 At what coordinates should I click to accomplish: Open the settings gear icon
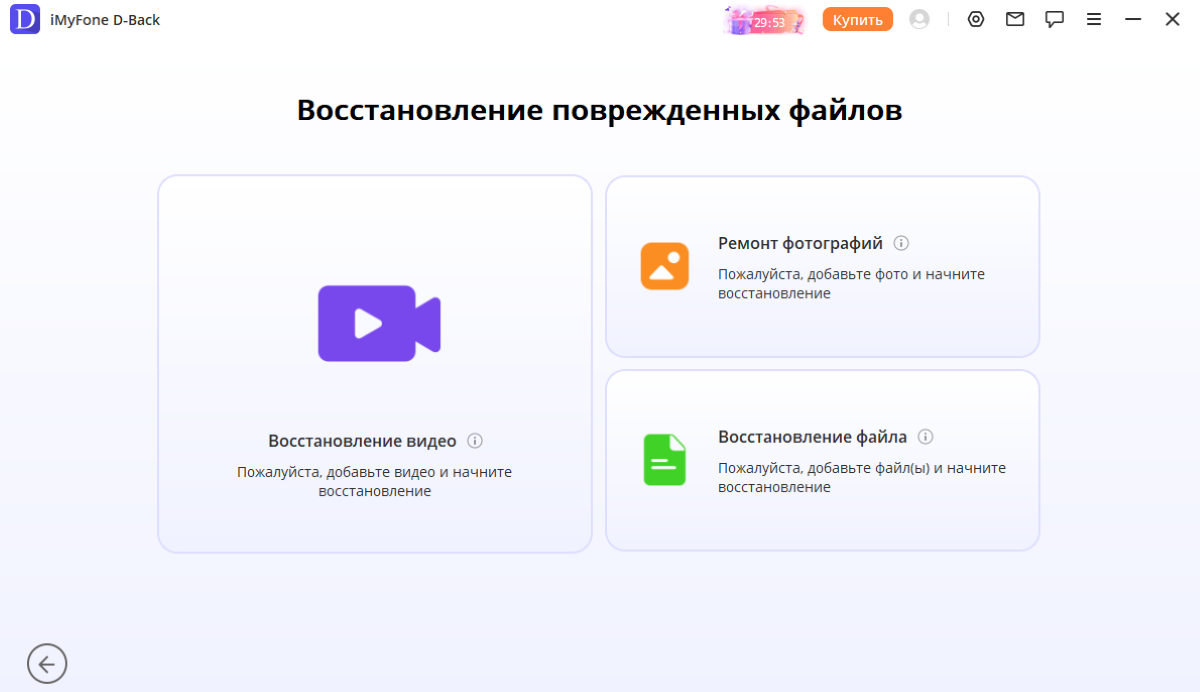pyautogui.click(x=975, y=18)
